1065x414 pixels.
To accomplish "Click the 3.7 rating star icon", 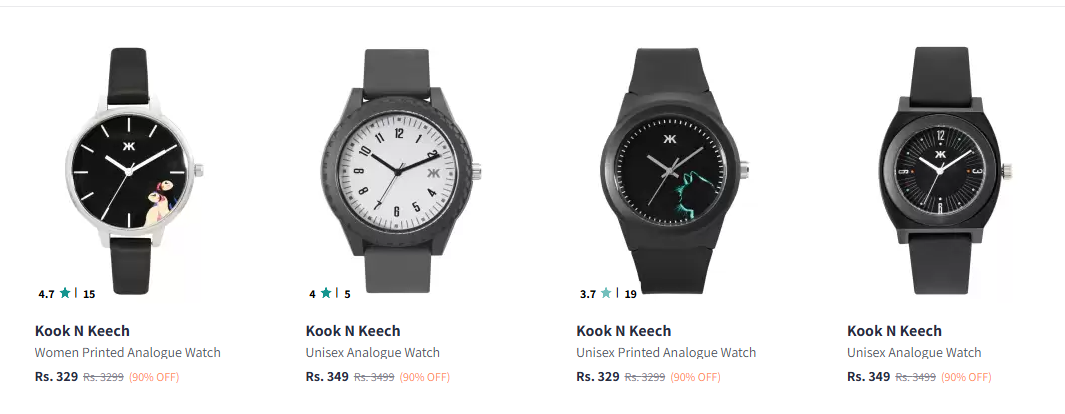I will 606,293.
